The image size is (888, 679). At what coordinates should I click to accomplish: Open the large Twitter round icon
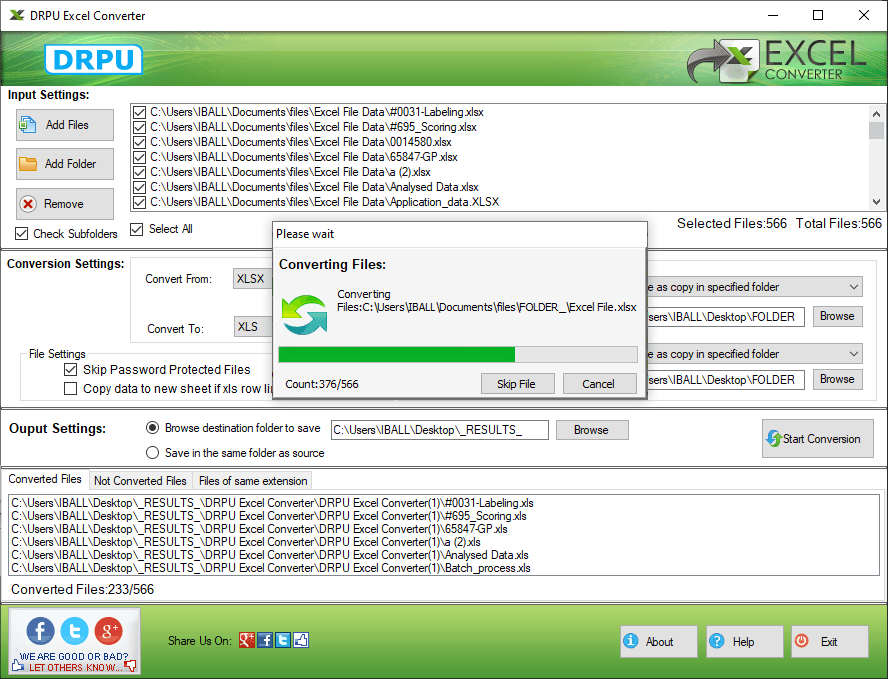[x=75, y=630]
